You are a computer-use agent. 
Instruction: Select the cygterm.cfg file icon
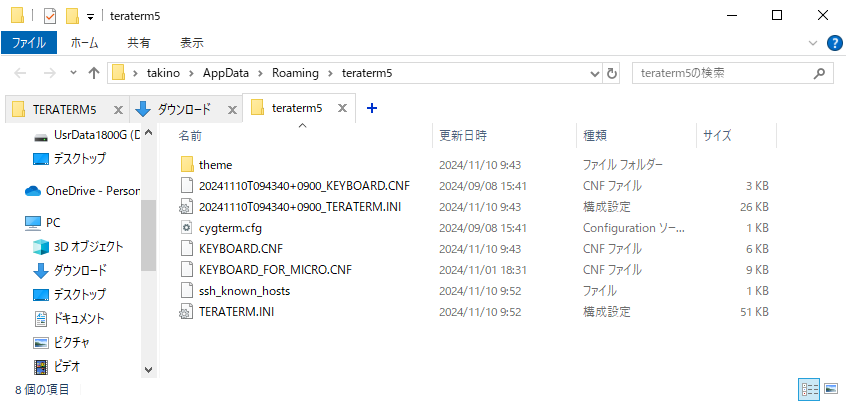pos(187,228)
